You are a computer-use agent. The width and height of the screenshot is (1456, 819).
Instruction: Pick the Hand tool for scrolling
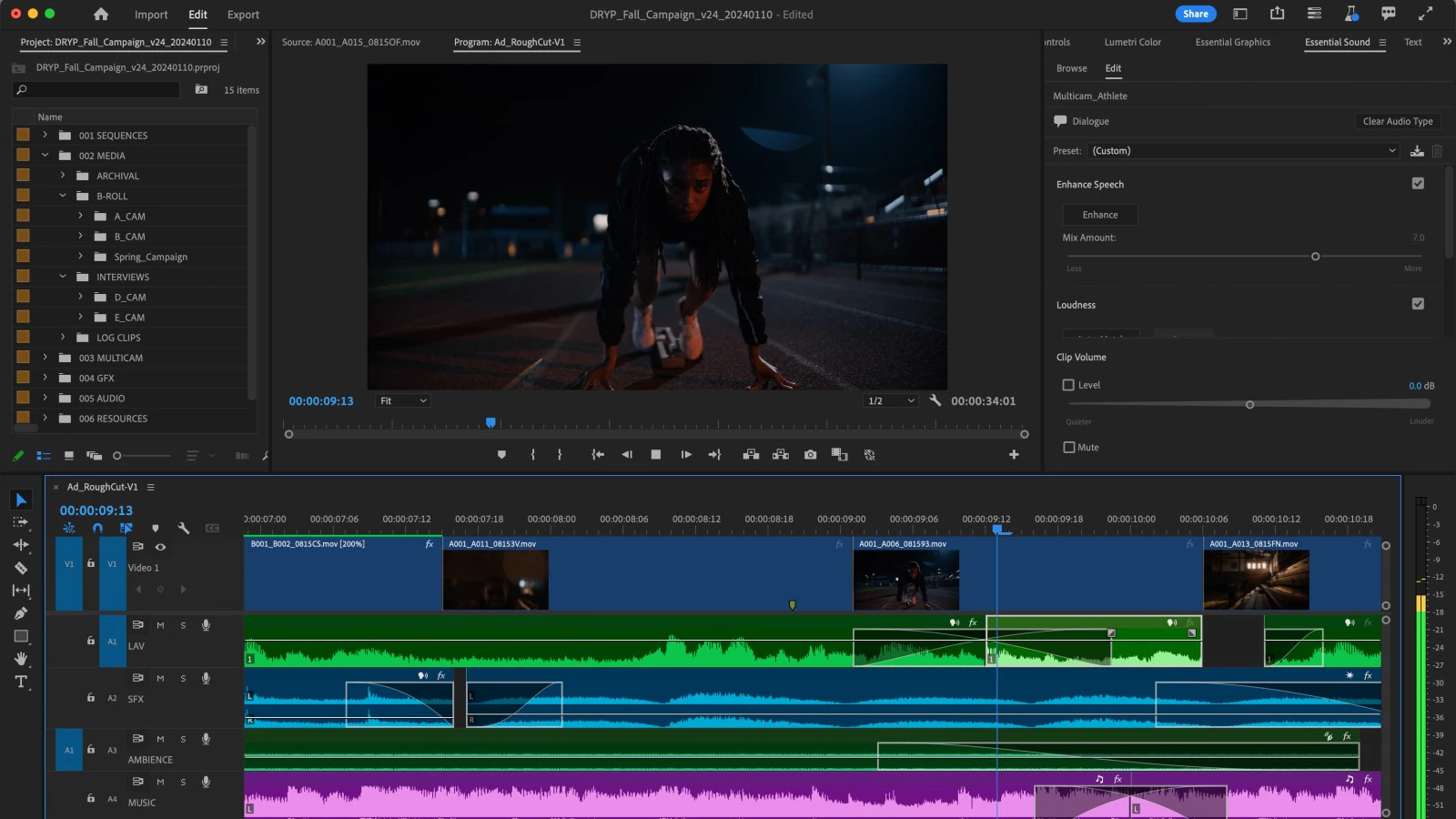[x=21, y=659]
